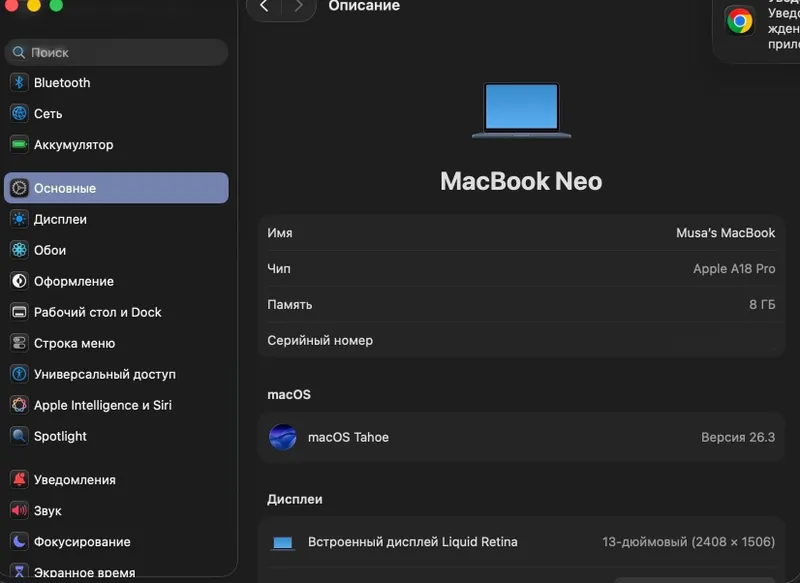Screen dimensions: 800x583
Task: Click Встроенный дисплей Liquid Retina label
Action: point(413,542)
